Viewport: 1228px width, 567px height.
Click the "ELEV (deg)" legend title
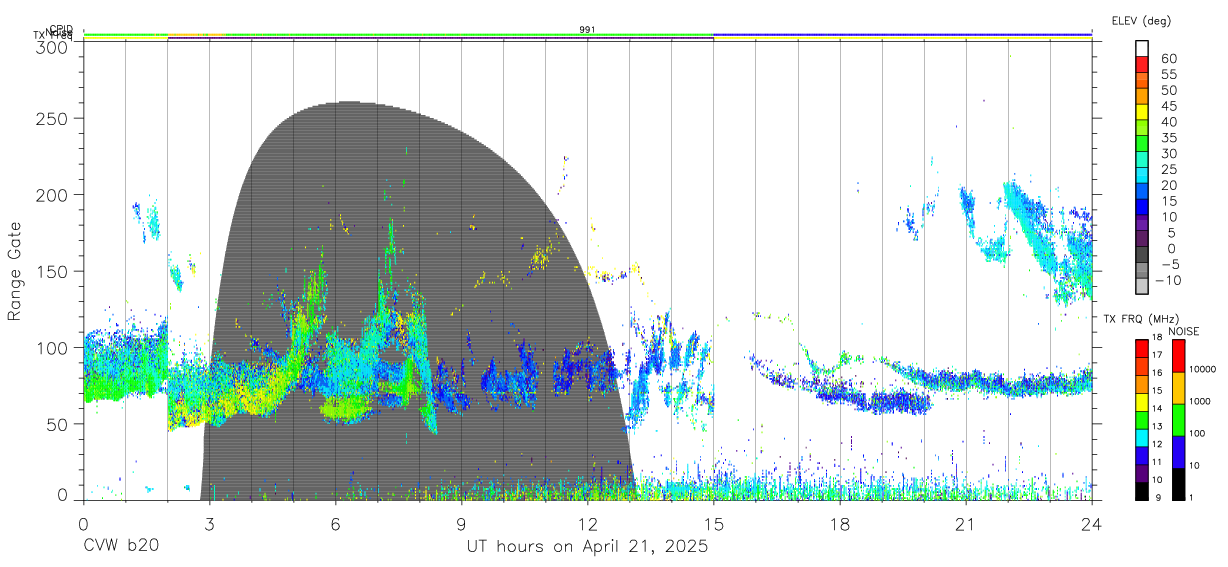tap(1141, 20)
